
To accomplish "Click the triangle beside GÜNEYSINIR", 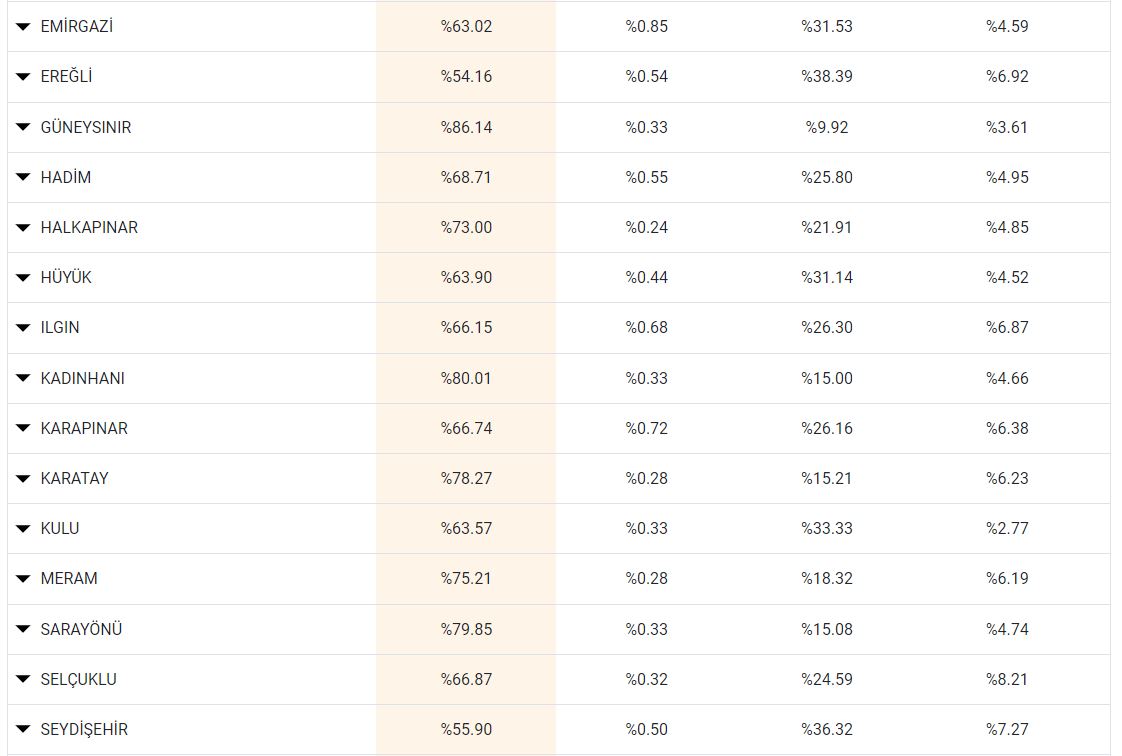I will 23,127.
